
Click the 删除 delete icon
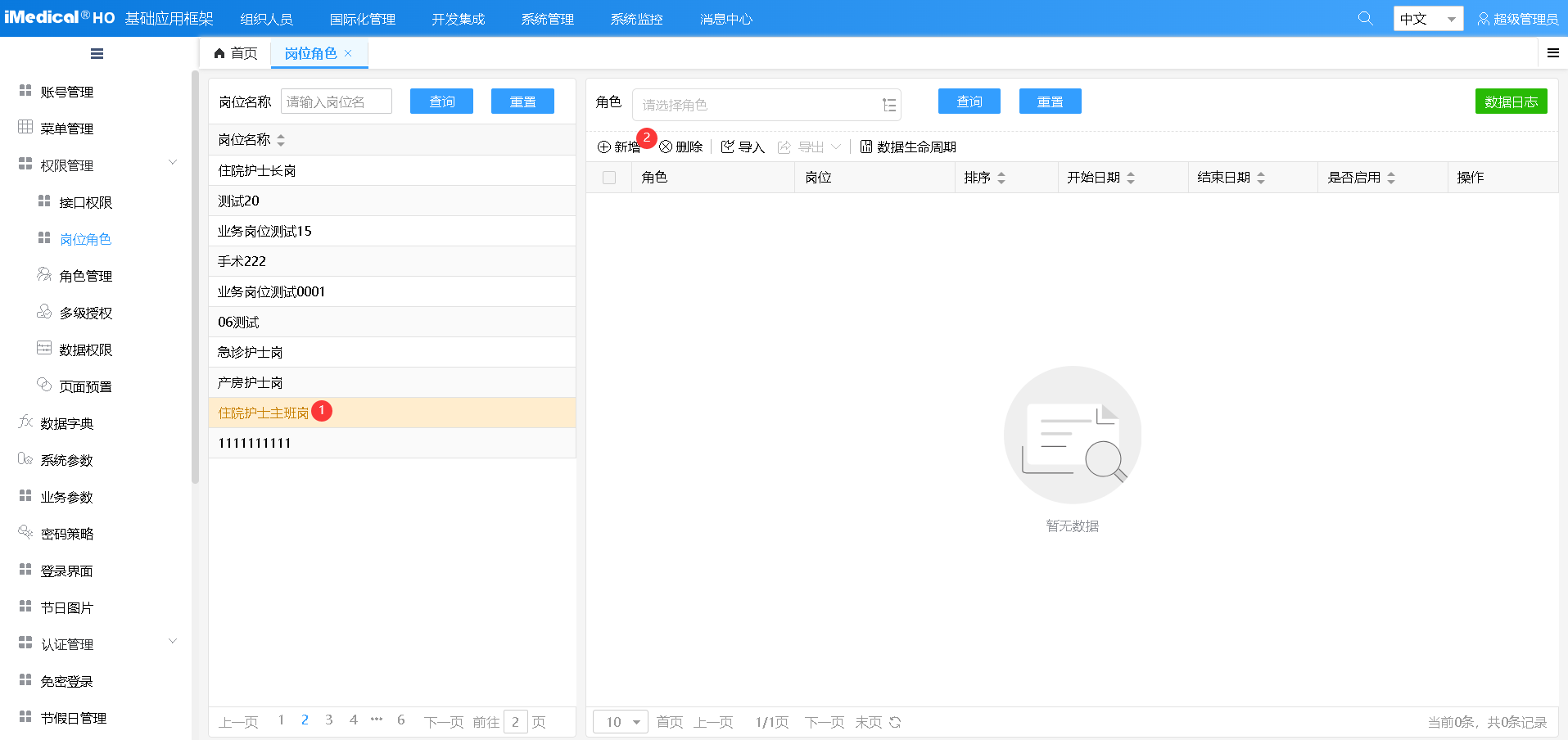(666, 147)
